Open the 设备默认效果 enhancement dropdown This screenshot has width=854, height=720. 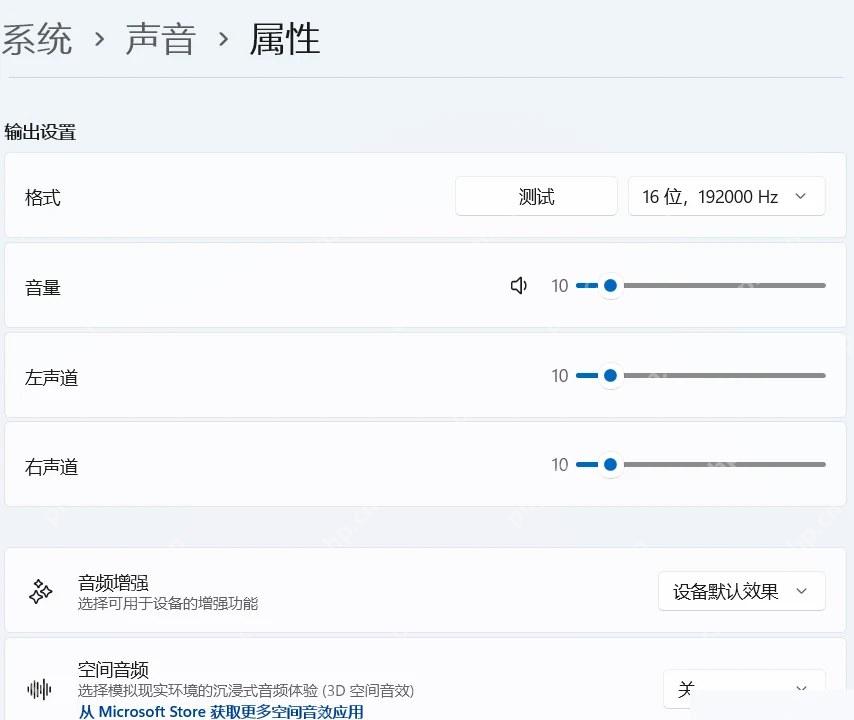click(742, 591)
